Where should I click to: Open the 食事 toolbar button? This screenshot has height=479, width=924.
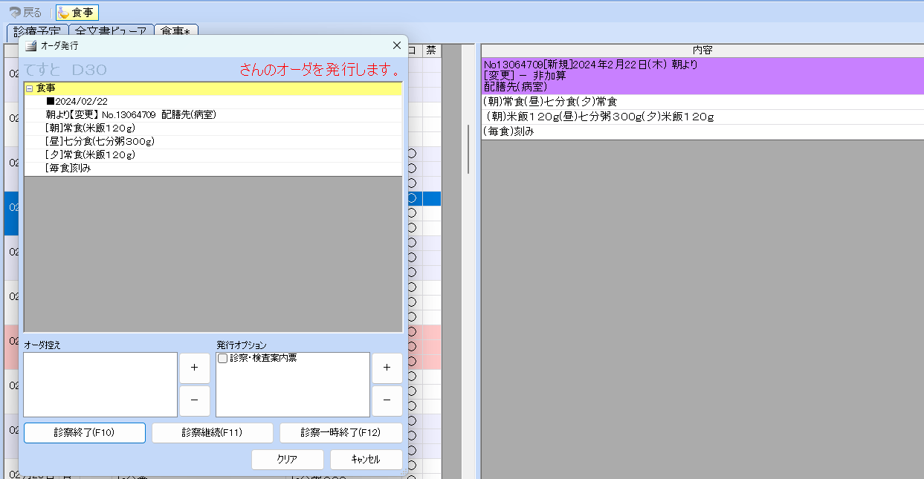click(x=77, y=12)
